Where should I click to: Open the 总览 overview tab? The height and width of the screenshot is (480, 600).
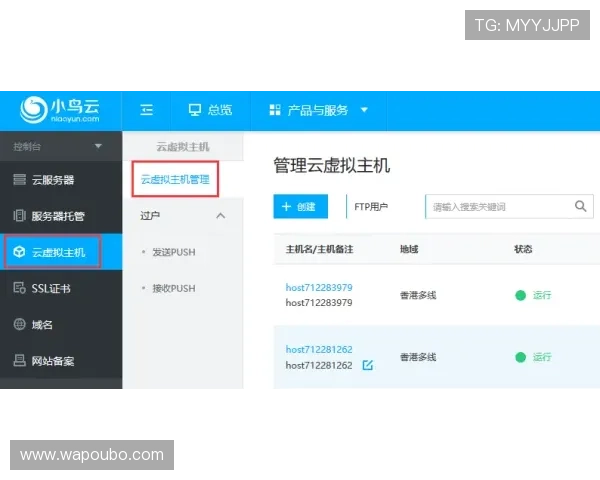(210, 110)
